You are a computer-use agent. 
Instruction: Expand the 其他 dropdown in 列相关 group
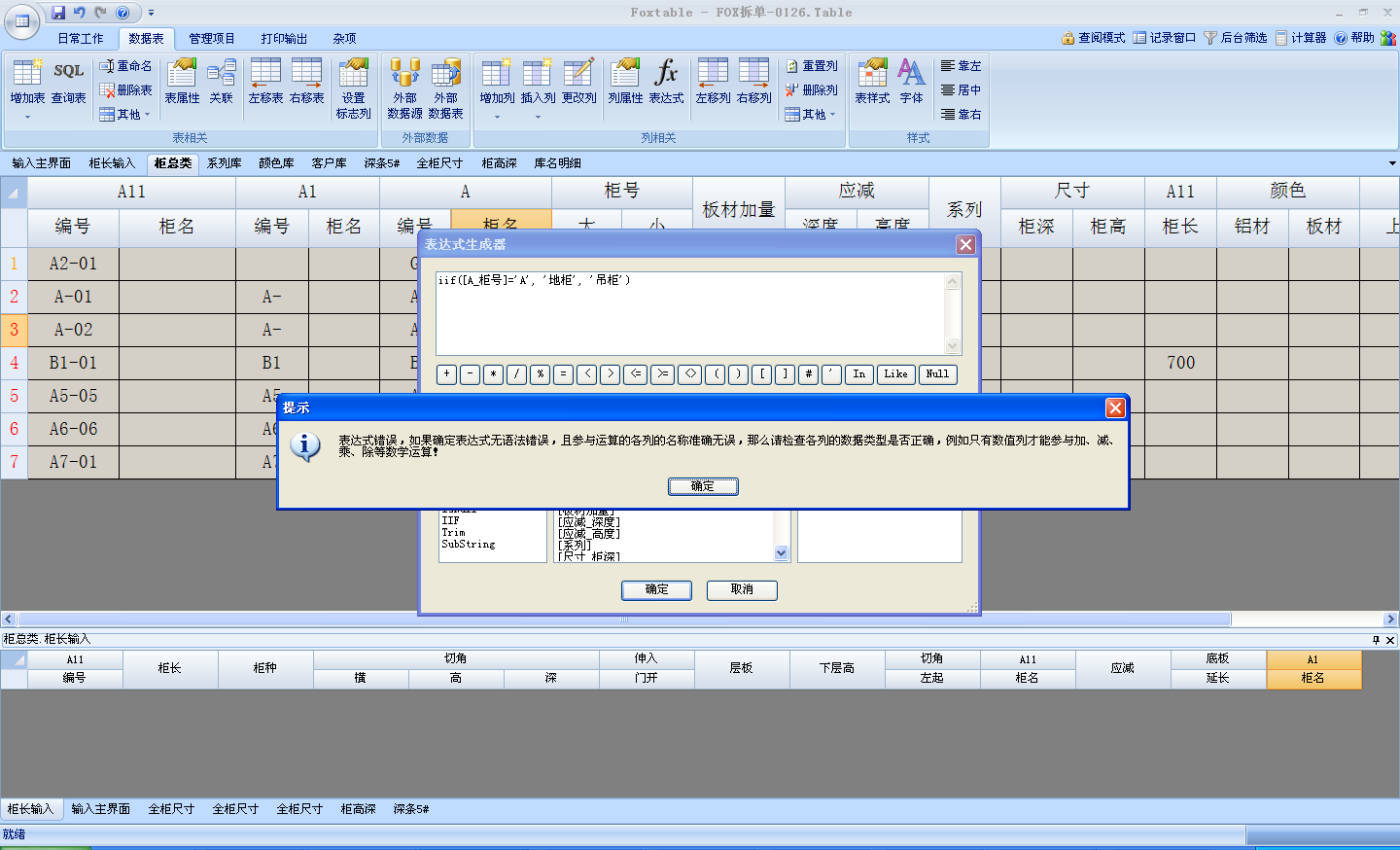[x=812, y=115]
